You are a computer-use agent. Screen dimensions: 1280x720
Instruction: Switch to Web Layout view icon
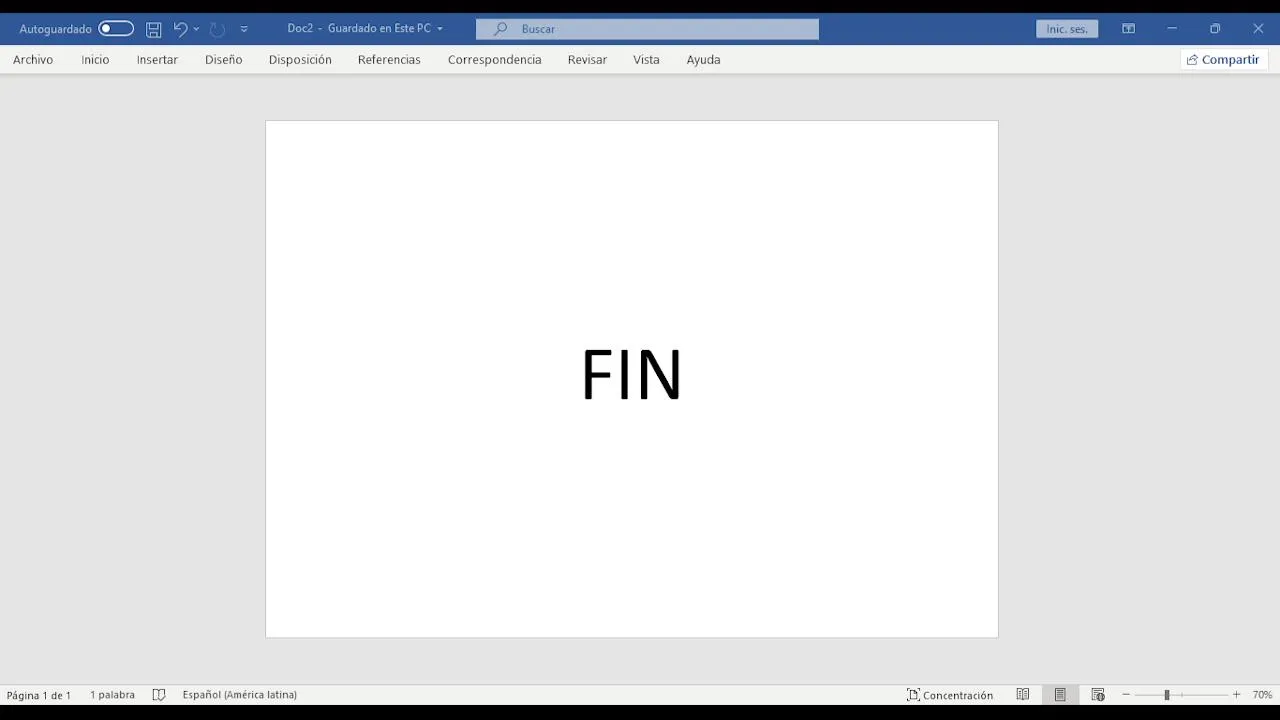pyautogui.click(x=1098, y=695)
